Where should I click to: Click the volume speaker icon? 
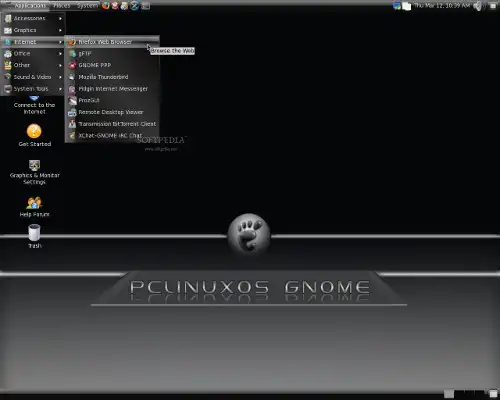coord(479,6)
